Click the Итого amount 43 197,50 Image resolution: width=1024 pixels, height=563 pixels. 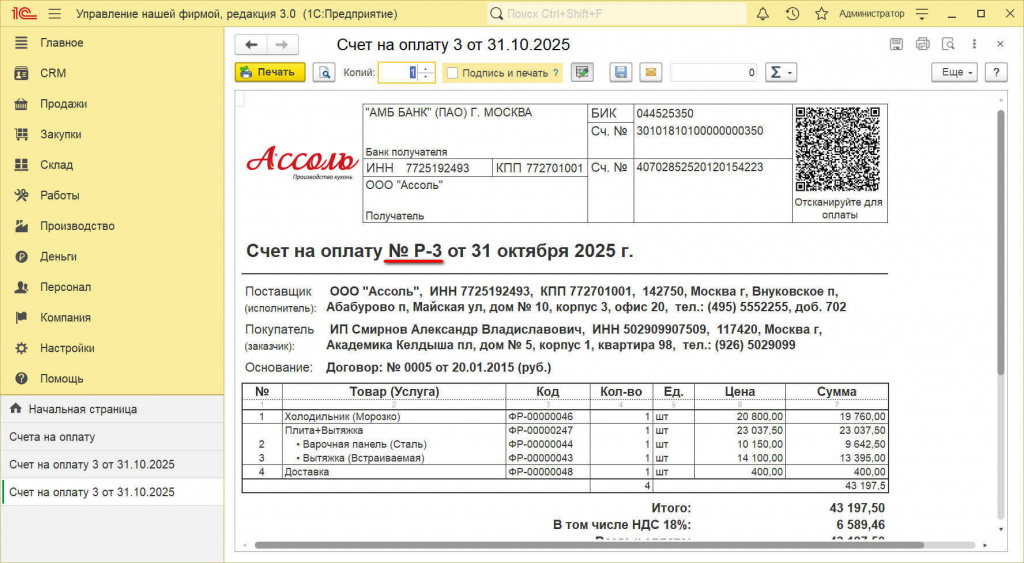[x=857, y=507]
